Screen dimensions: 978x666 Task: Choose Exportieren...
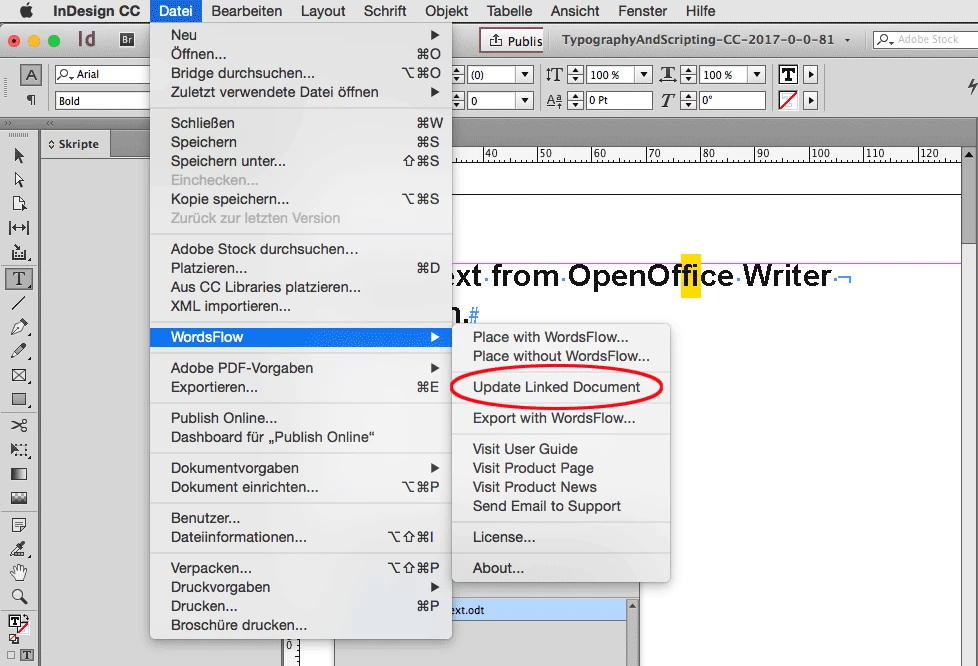click(301, 387)
